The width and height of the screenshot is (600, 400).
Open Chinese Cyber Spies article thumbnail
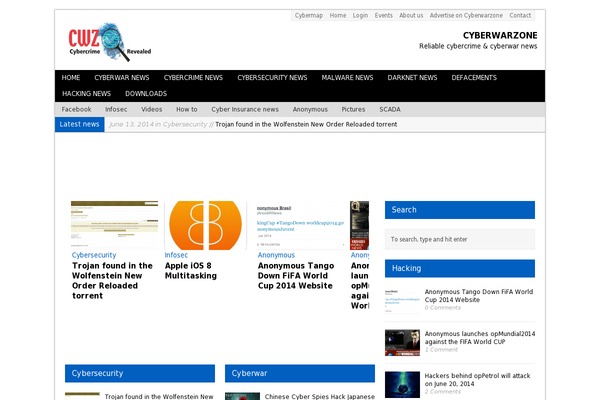pyautogui.click(x=243, y=396)
